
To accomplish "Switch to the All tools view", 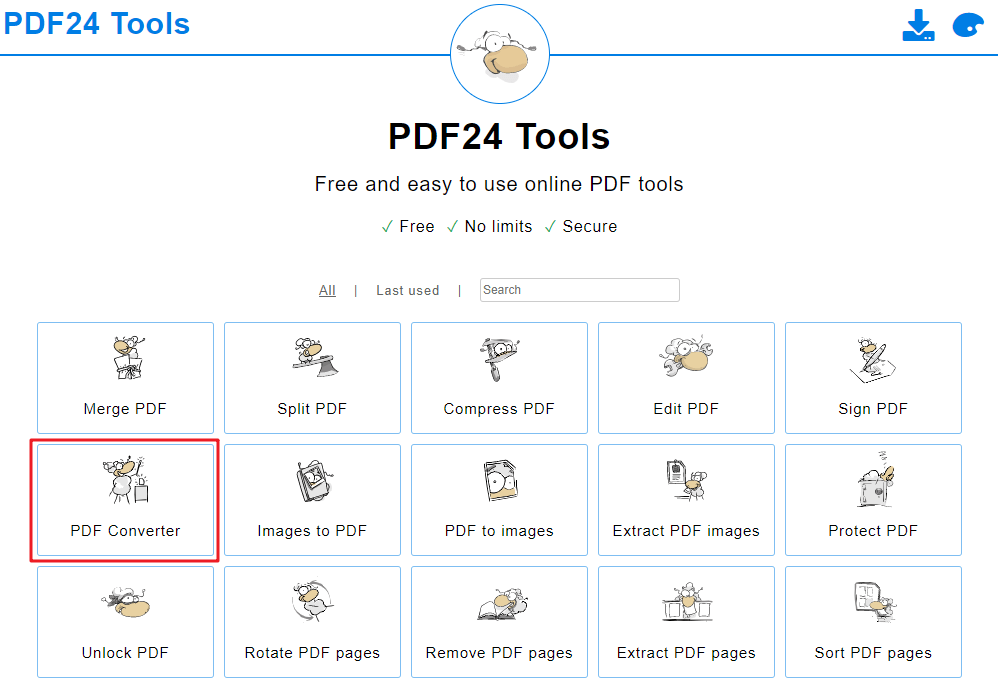I will pyautogui.click(x=327, y=290).
